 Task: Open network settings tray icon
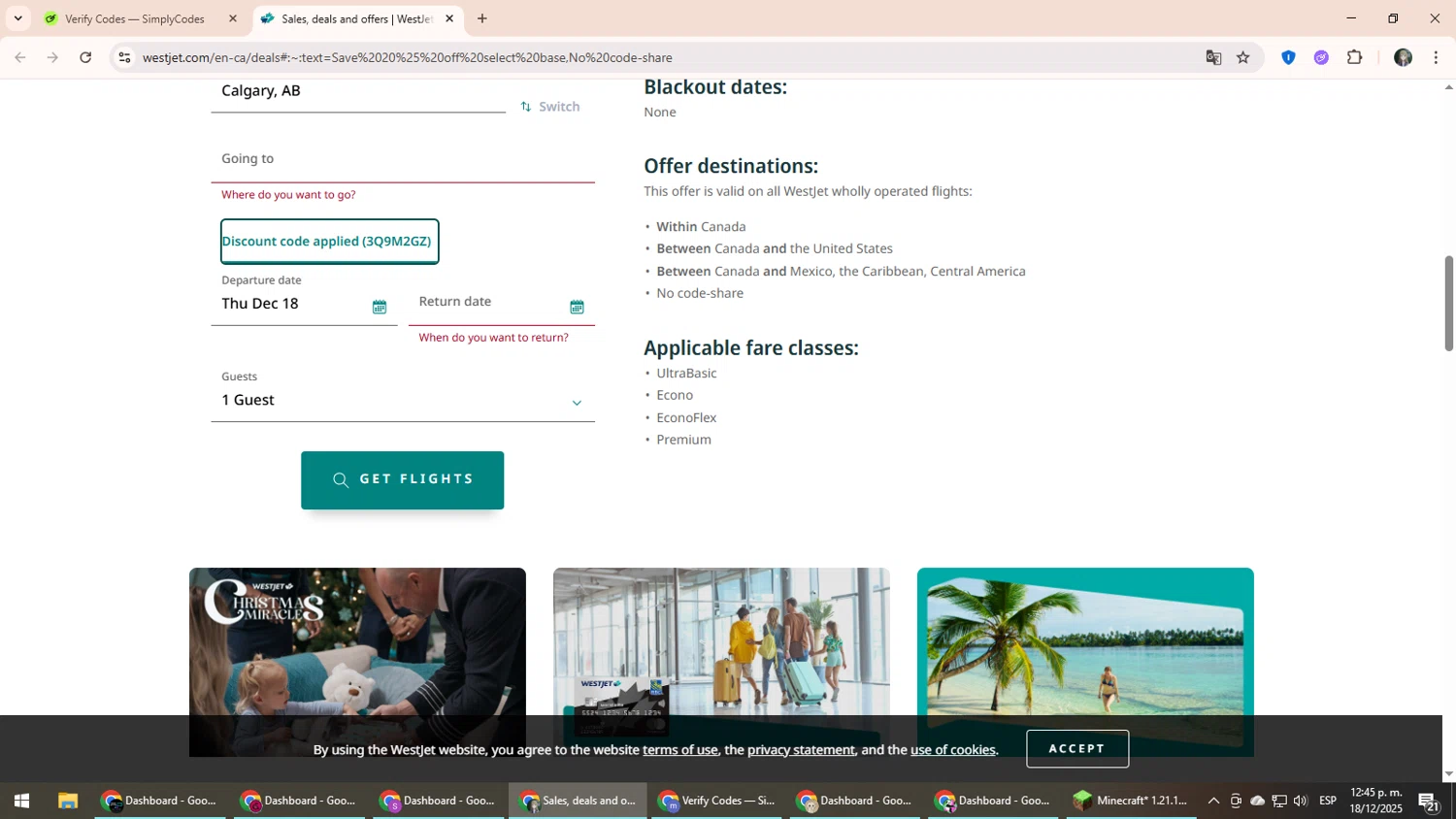[x=1279, y=801]
